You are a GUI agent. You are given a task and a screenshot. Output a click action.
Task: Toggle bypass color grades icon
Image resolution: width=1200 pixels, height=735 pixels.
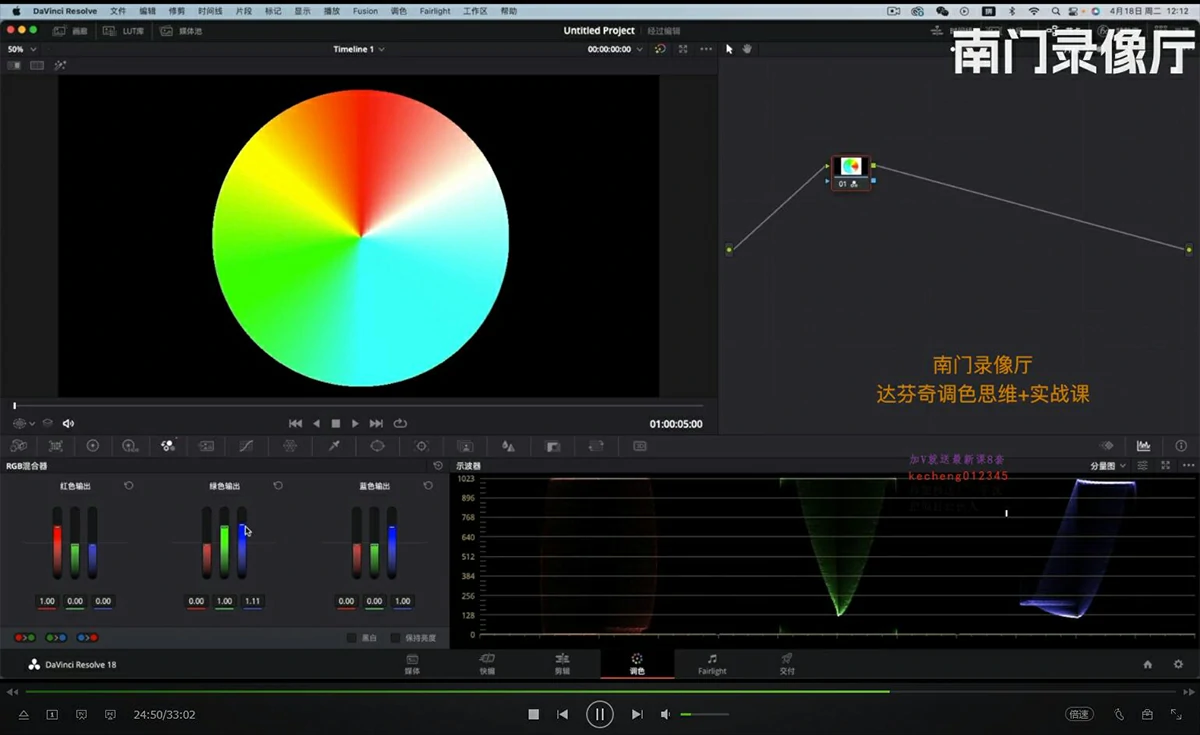click(660, 49)
